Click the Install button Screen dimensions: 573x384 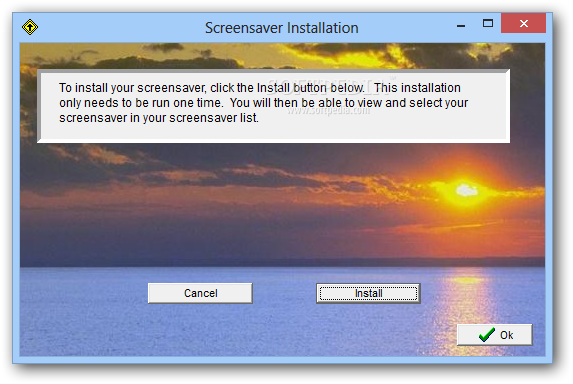point(368,293)
